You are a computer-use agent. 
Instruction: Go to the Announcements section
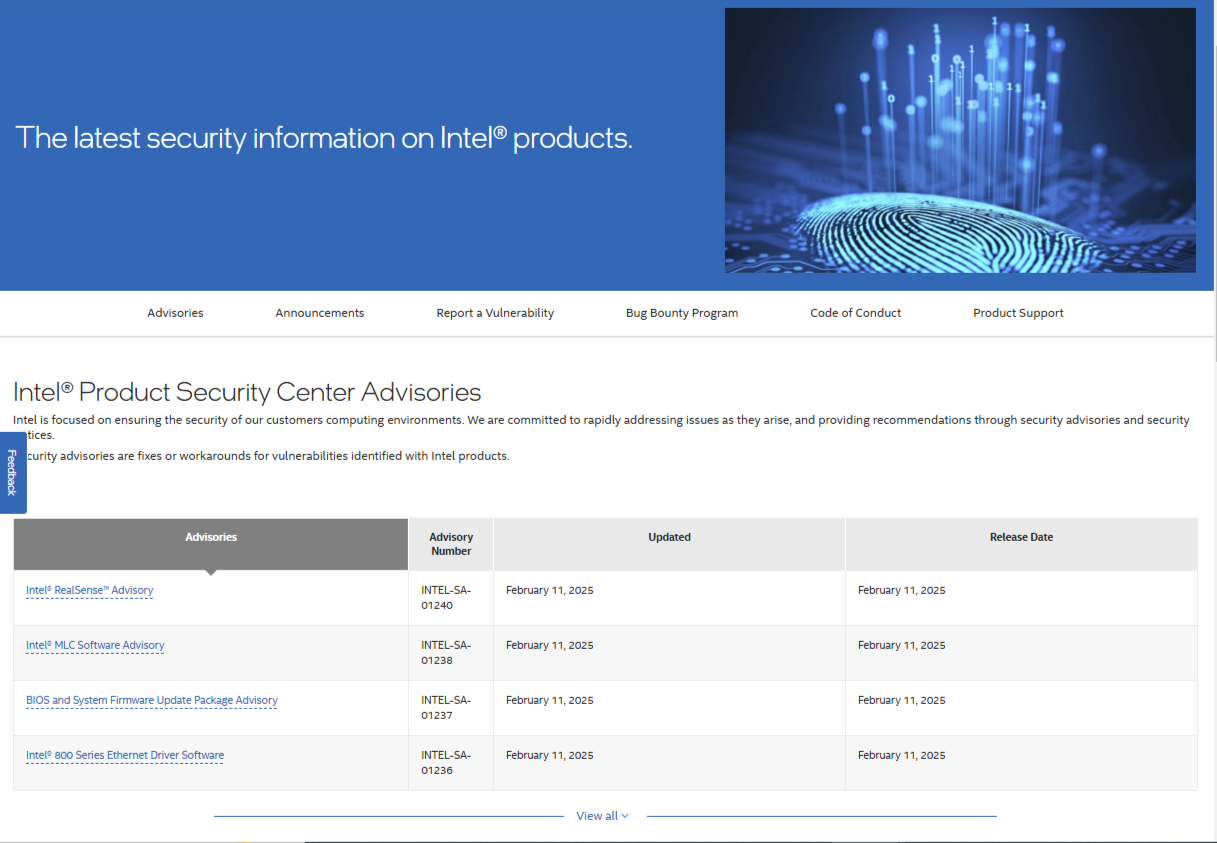coord(320,313)
